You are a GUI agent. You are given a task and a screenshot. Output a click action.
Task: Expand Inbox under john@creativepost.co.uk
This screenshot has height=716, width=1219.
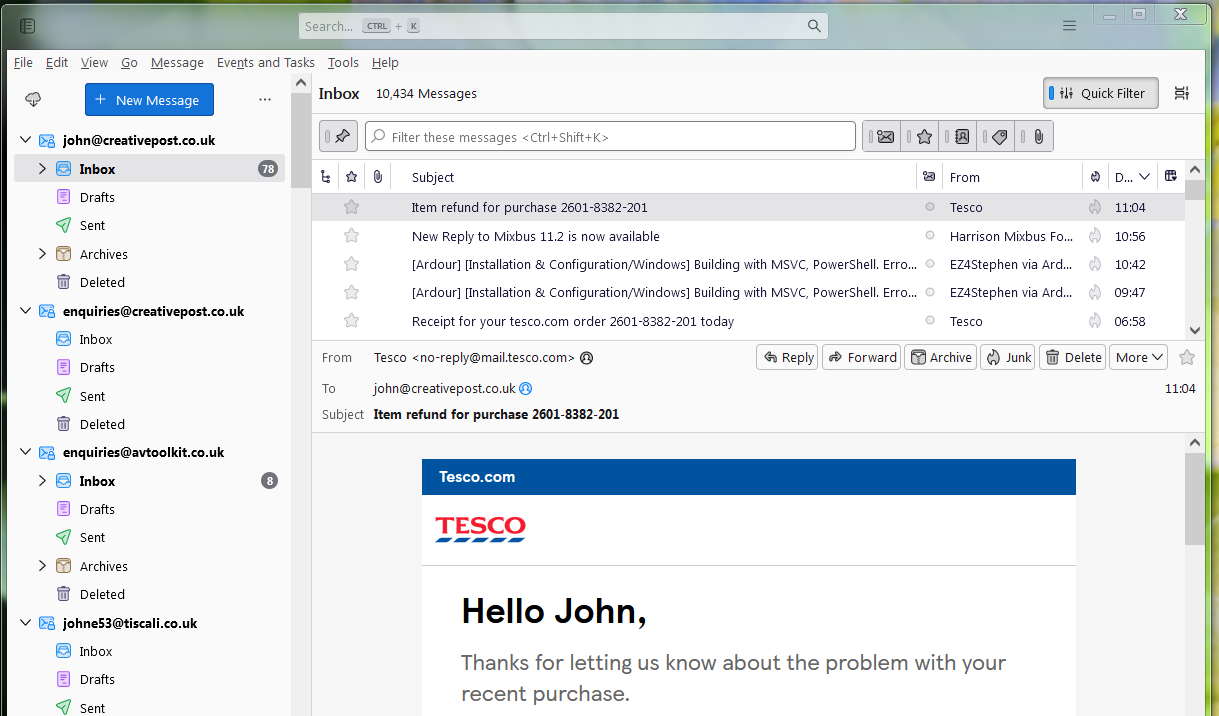point(42,169)
